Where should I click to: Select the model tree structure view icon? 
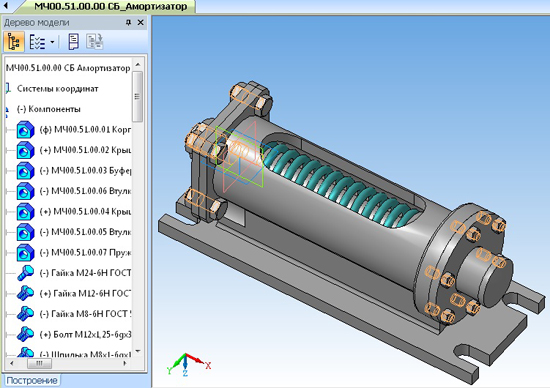pos(14,42)
